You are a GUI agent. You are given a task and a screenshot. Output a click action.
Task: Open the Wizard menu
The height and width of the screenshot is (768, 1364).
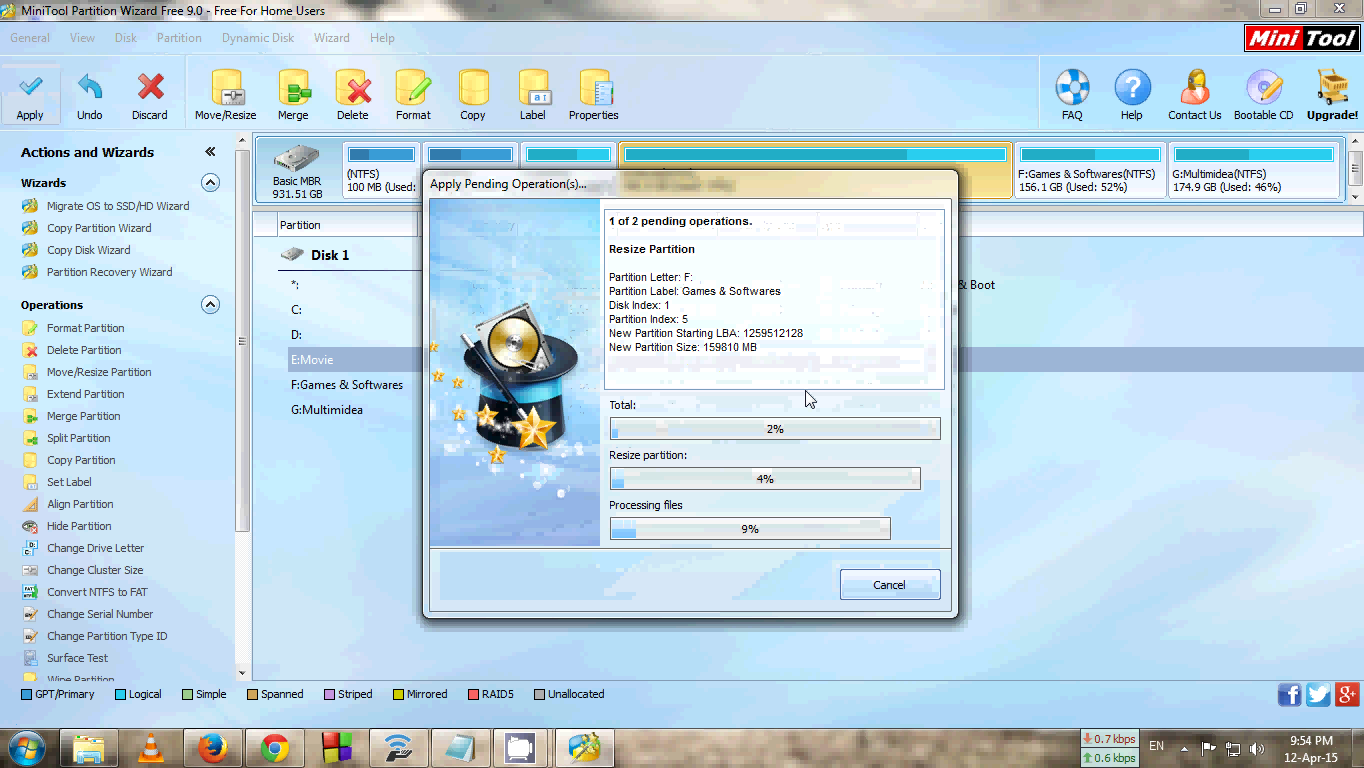pos(332,38)
